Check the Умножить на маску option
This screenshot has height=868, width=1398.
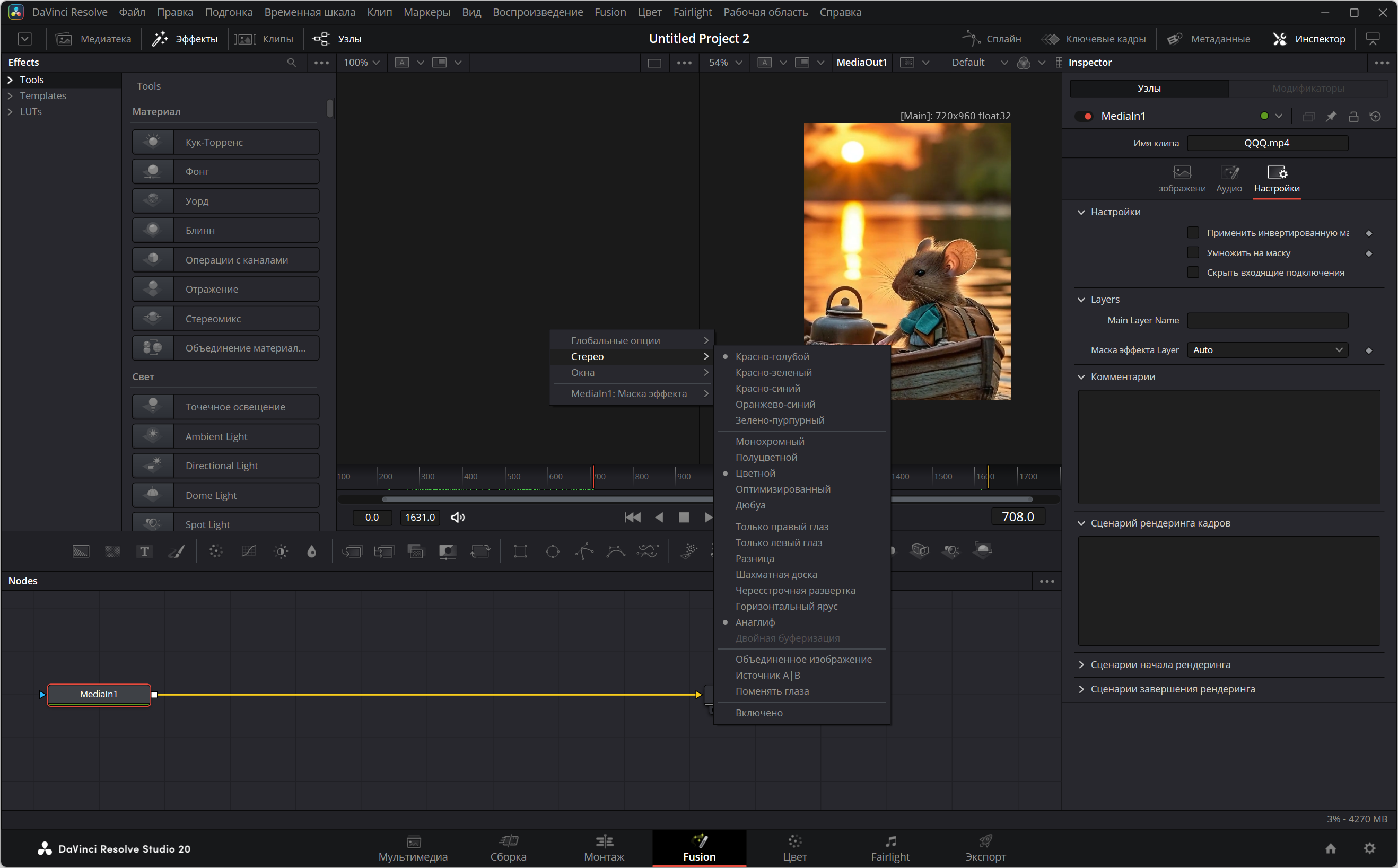pyautogui.click(x=1193, y=252)
